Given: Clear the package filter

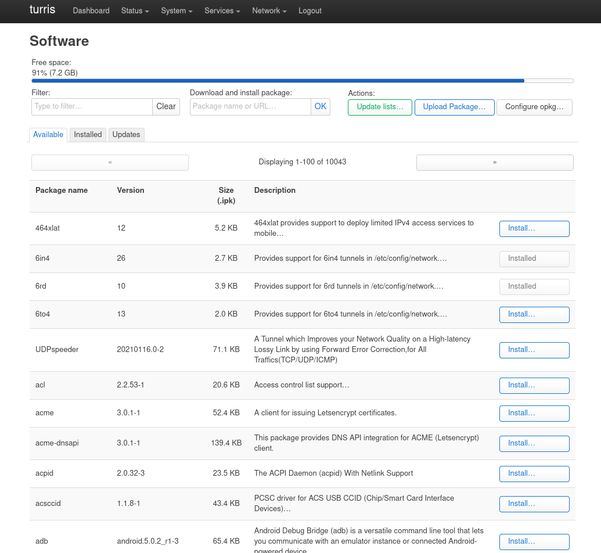Looking at the screenshot, I should pyautogui.click(x=166, y=106).
